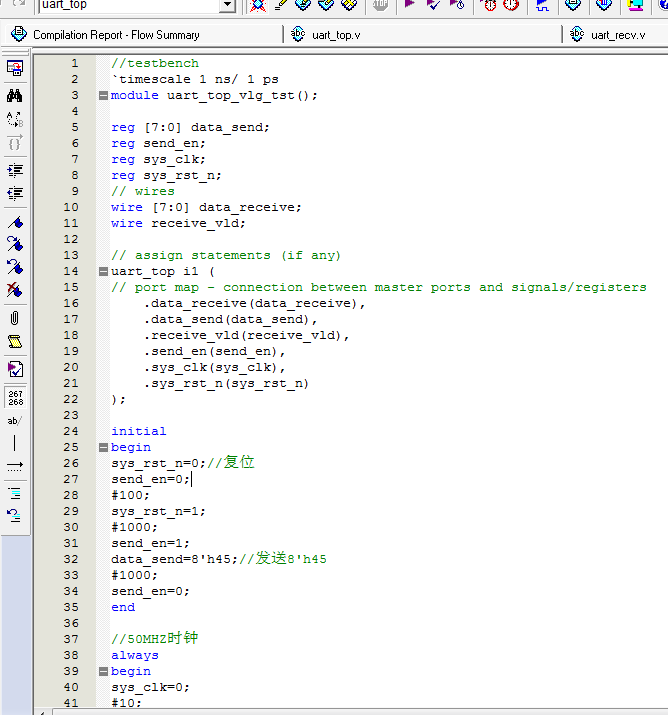
Task: Collapse the module uart_top_vlg_tst block
Action: pyautogui.click(x=103, y=95)
